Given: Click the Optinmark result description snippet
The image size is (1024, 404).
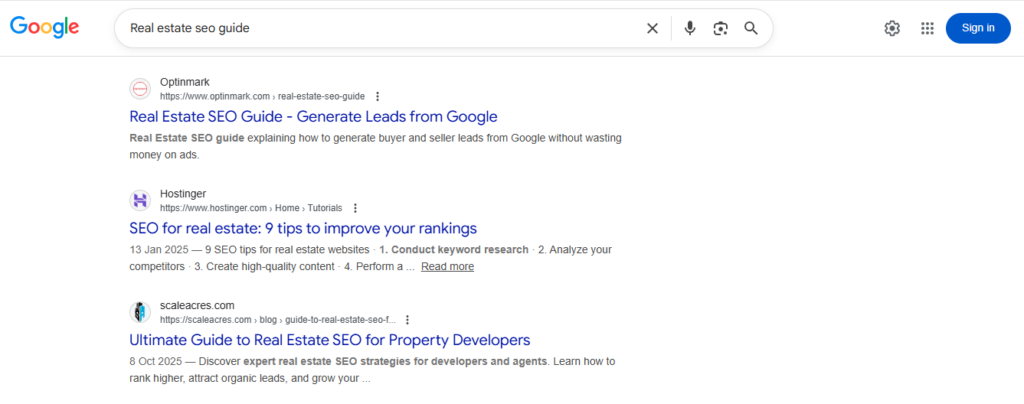Looking at the screenshot, I should pyautogui.click(x=376, y=147).
